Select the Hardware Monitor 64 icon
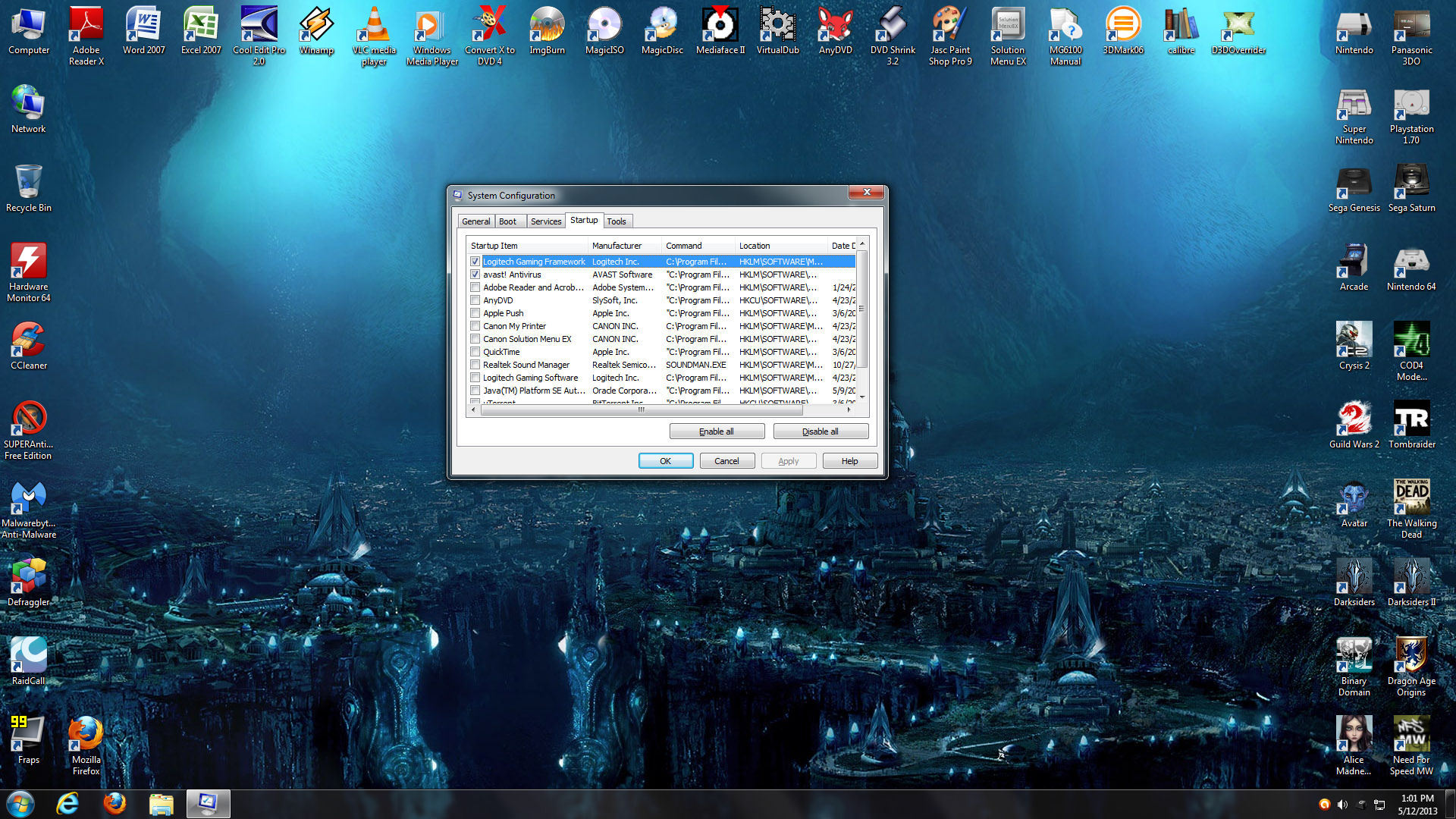This screenshot has height=819, width=1456. (29, 272)
